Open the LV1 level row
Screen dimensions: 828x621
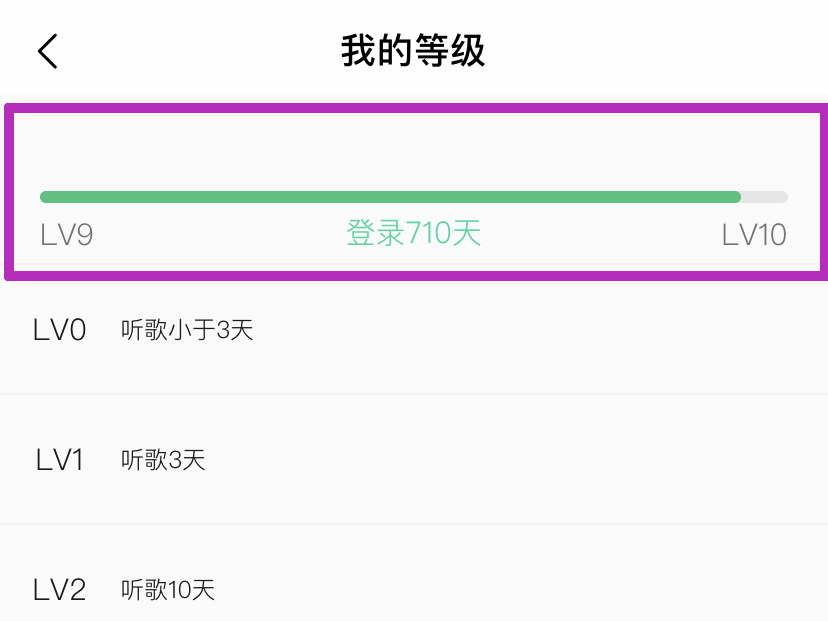pyautogui.click(x=413, y=460)
